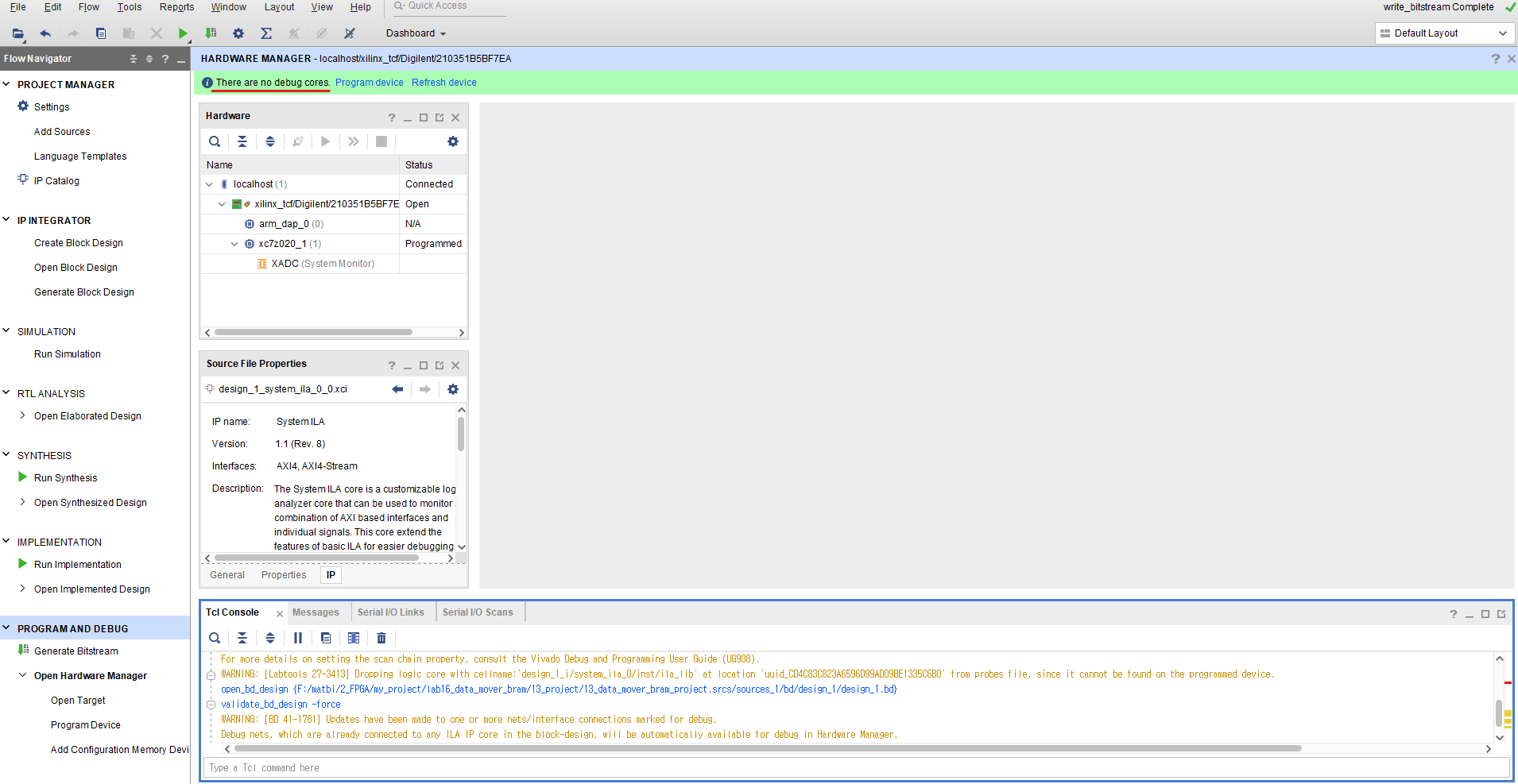This screenshot has height=784, width=1518.
Task: Click the Quick Access search field
Action: (449, 6)
